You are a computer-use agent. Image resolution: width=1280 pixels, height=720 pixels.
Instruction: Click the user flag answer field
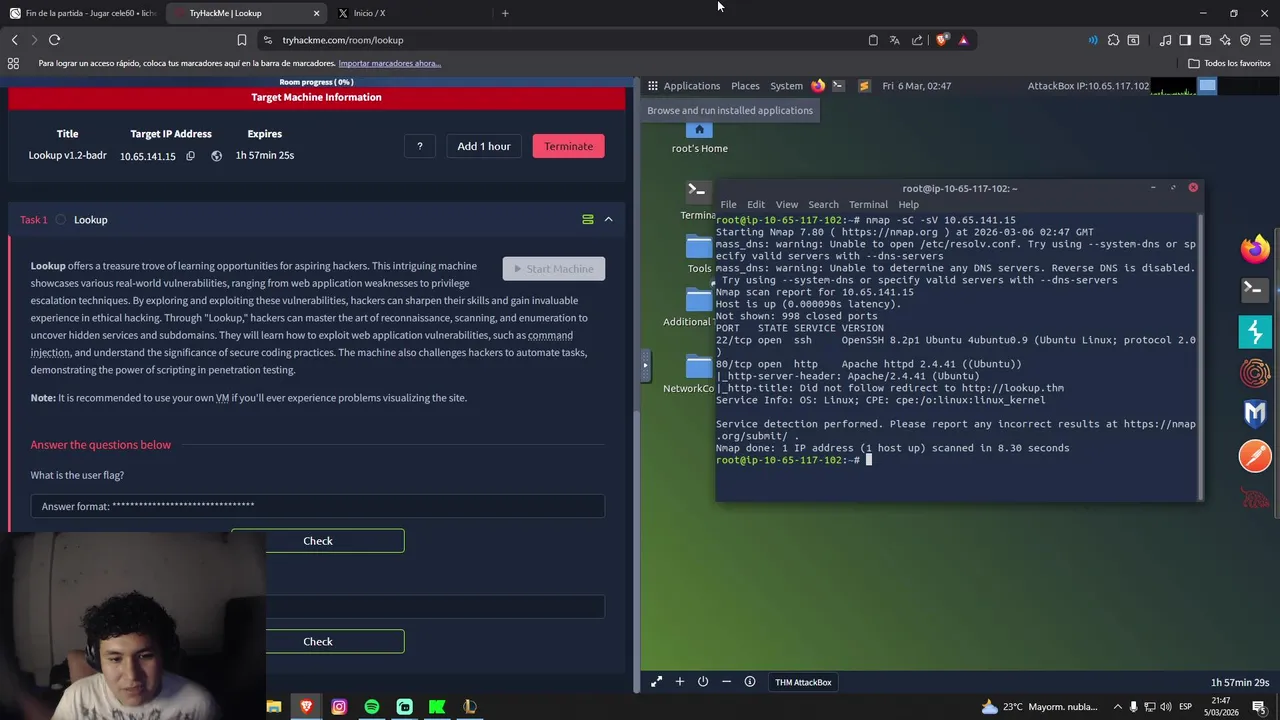pyautogui.click(x=317, y=506)
